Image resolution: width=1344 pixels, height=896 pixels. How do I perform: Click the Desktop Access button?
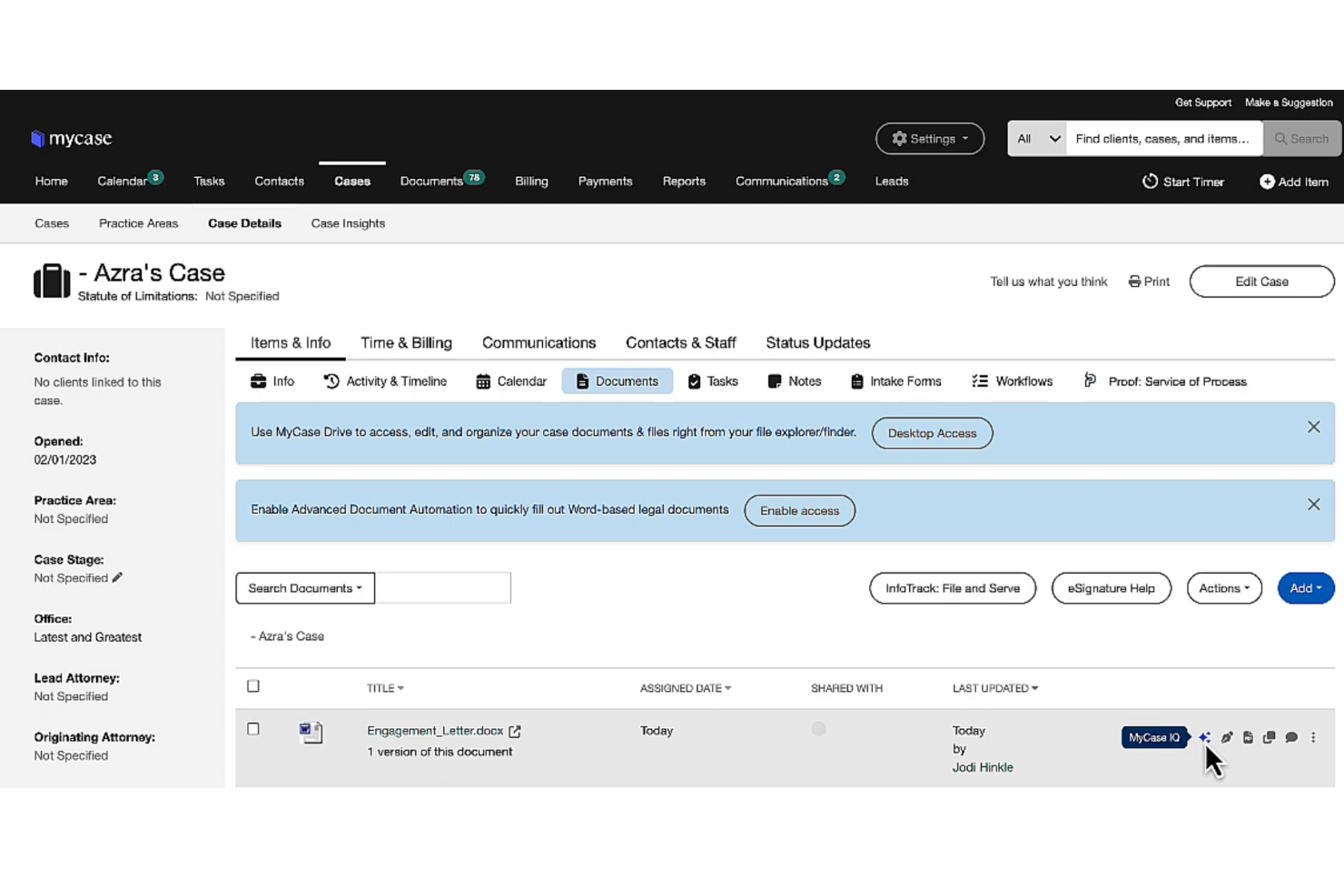932,433
